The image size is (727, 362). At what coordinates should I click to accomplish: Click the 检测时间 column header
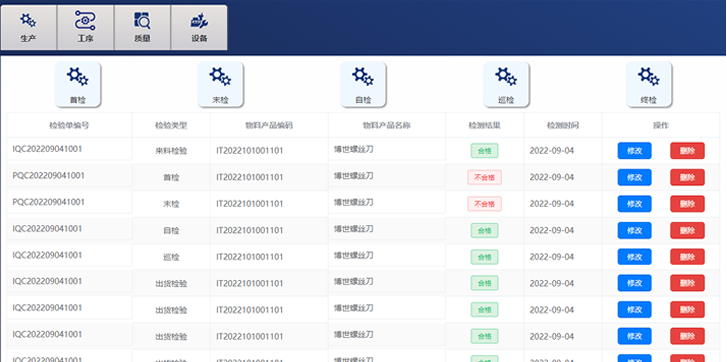[563, 125]
